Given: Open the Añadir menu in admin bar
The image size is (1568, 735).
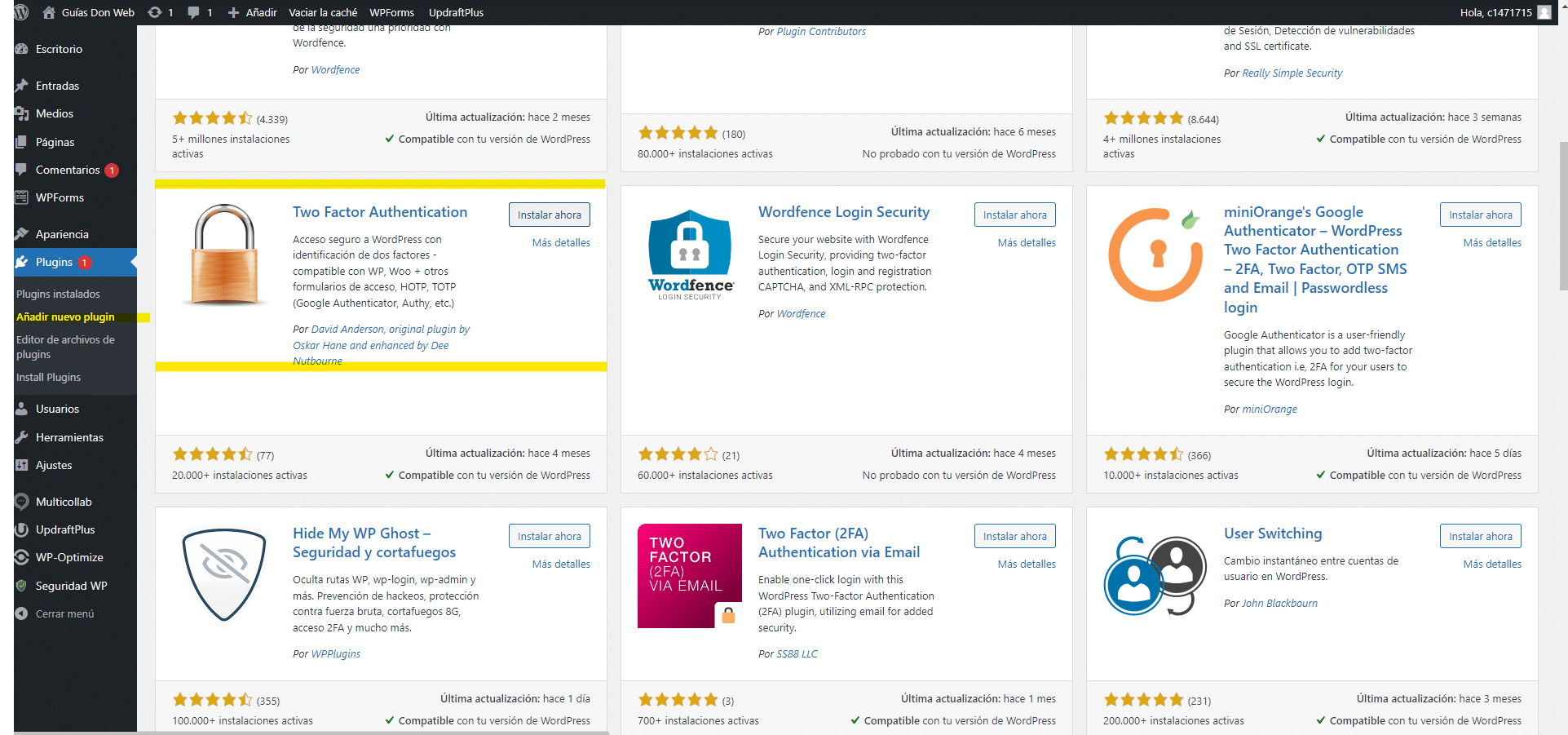Looking at the screenshot, I should 253,12.
